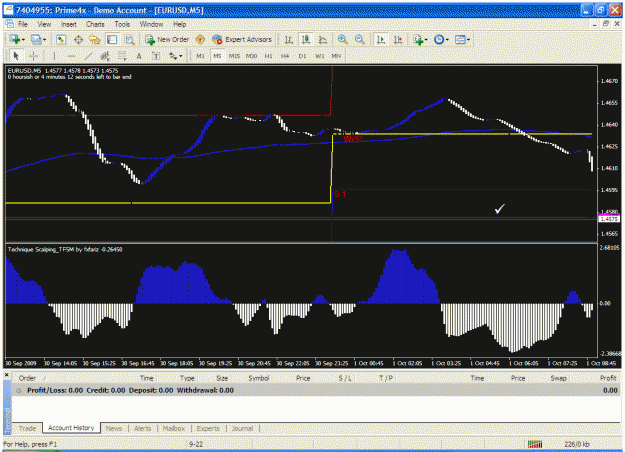Screen dimensions: 625x452
Task: Open the Templates dropdown
Action: coord(462,39)
